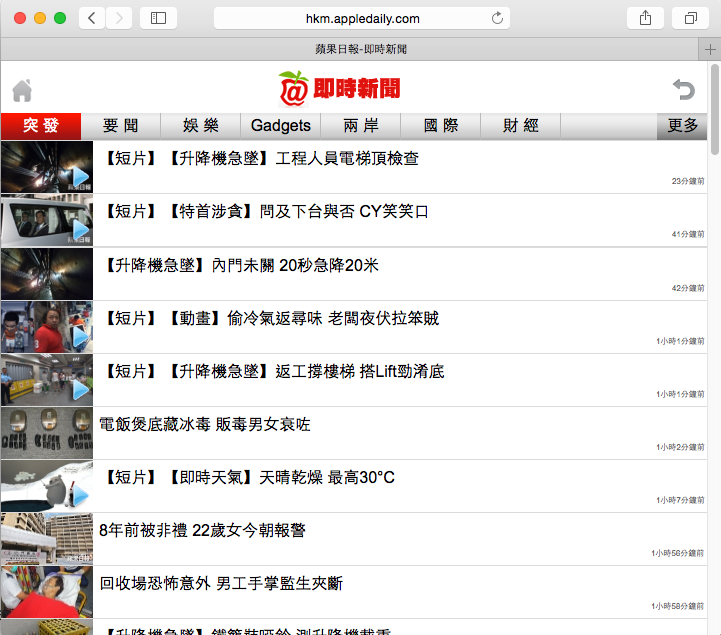Click the home icon on news page
Screen dimensions: 721x635
(22, 90)
